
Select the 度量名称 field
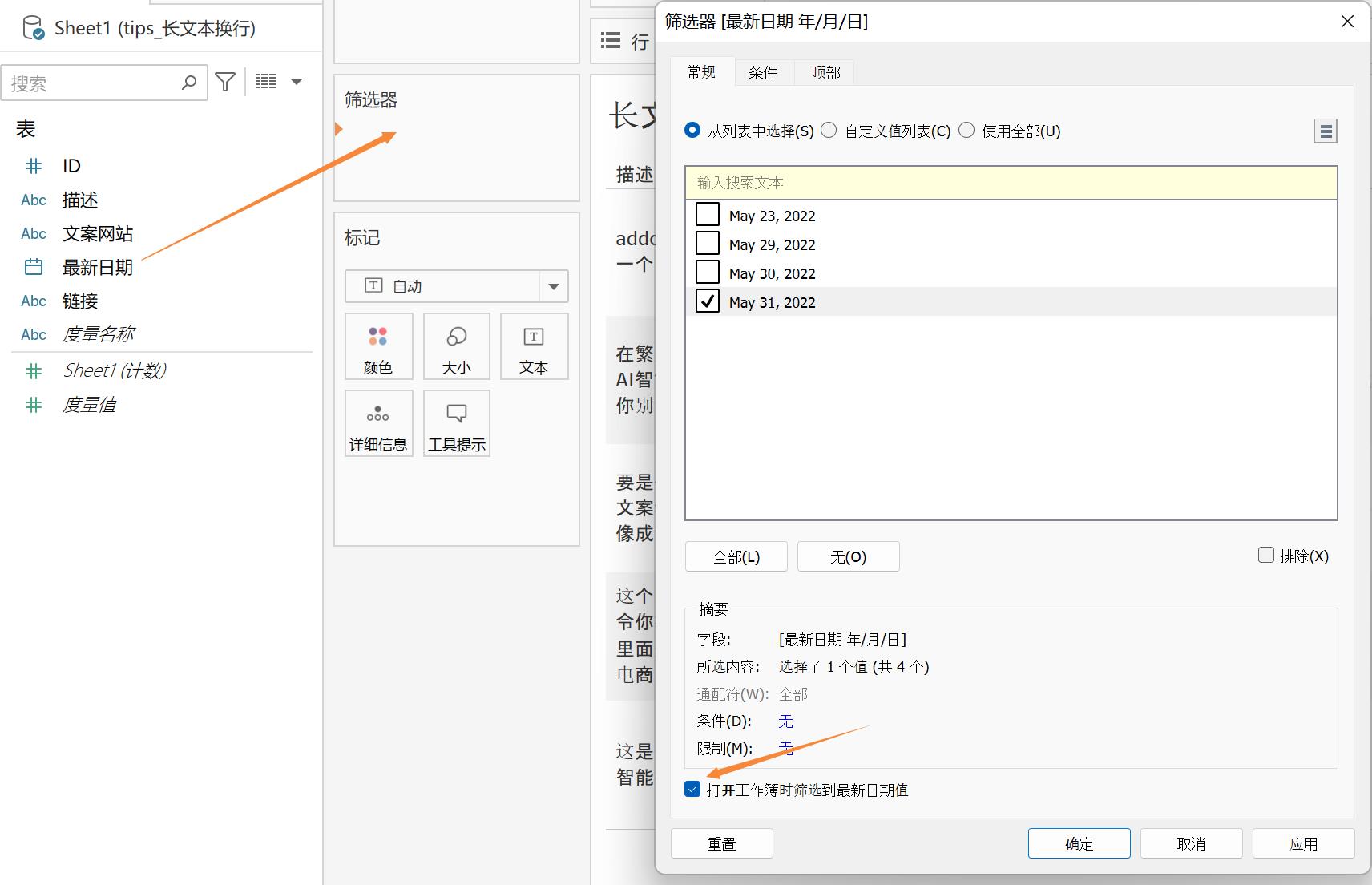click(x=98, y=334)
